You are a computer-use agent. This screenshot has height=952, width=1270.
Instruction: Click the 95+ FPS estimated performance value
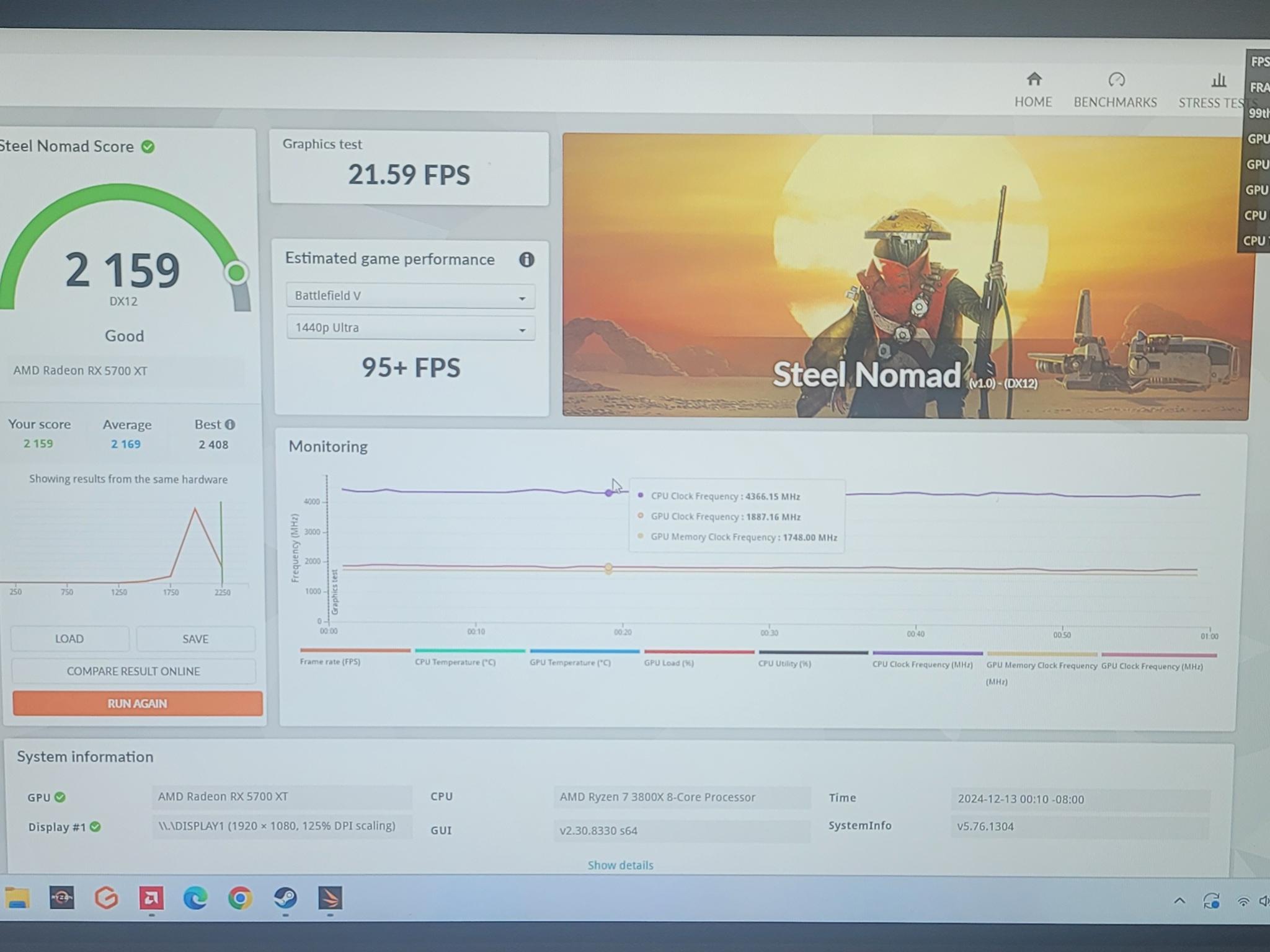pyautogui.click(x=411, y=368)
